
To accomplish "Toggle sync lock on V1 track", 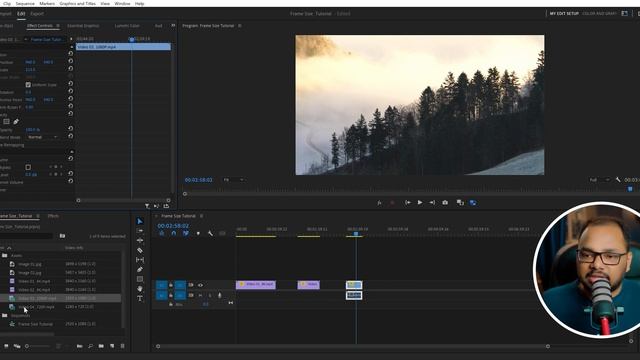I will pos(191,285).
